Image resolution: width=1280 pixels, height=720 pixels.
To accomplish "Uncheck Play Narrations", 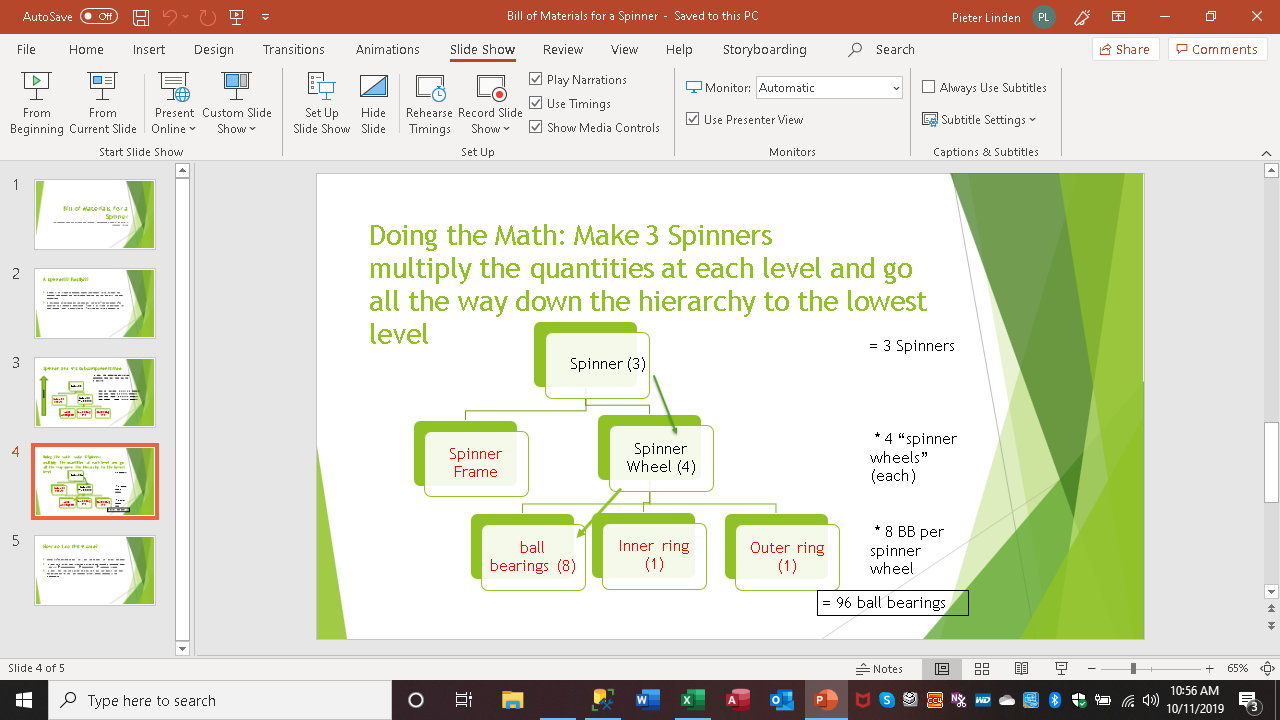I will [x=536, y=80].
